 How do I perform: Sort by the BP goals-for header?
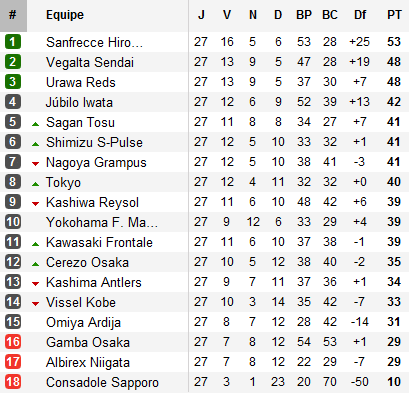click(304, 15)
